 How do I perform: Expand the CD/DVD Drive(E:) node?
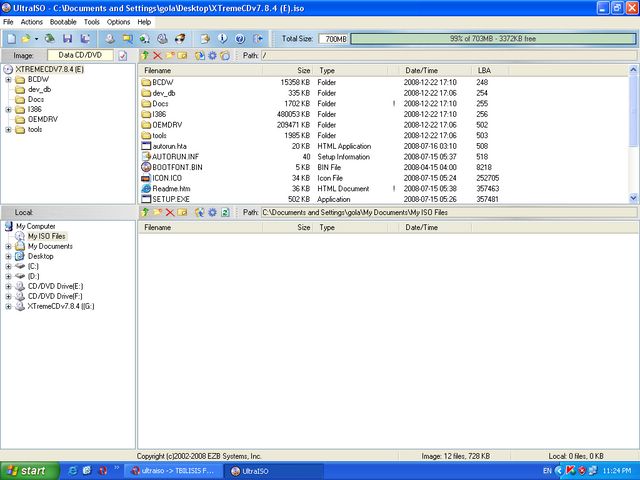pos(8,287)
